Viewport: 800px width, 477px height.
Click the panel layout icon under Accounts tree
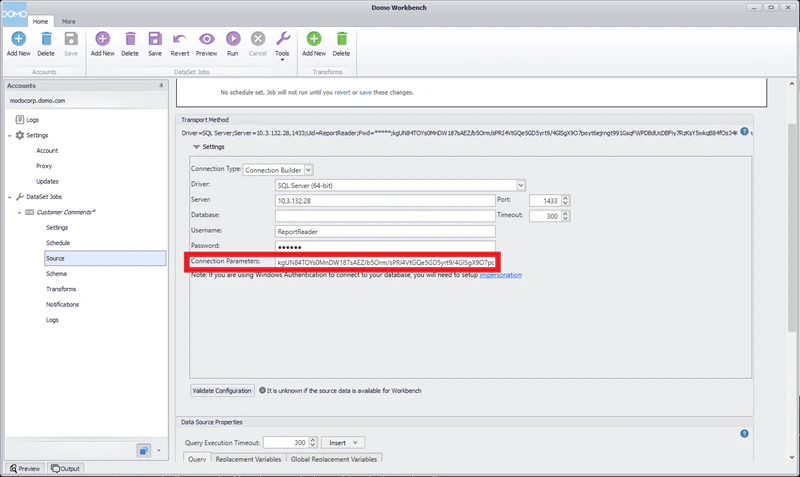[144, 450]
